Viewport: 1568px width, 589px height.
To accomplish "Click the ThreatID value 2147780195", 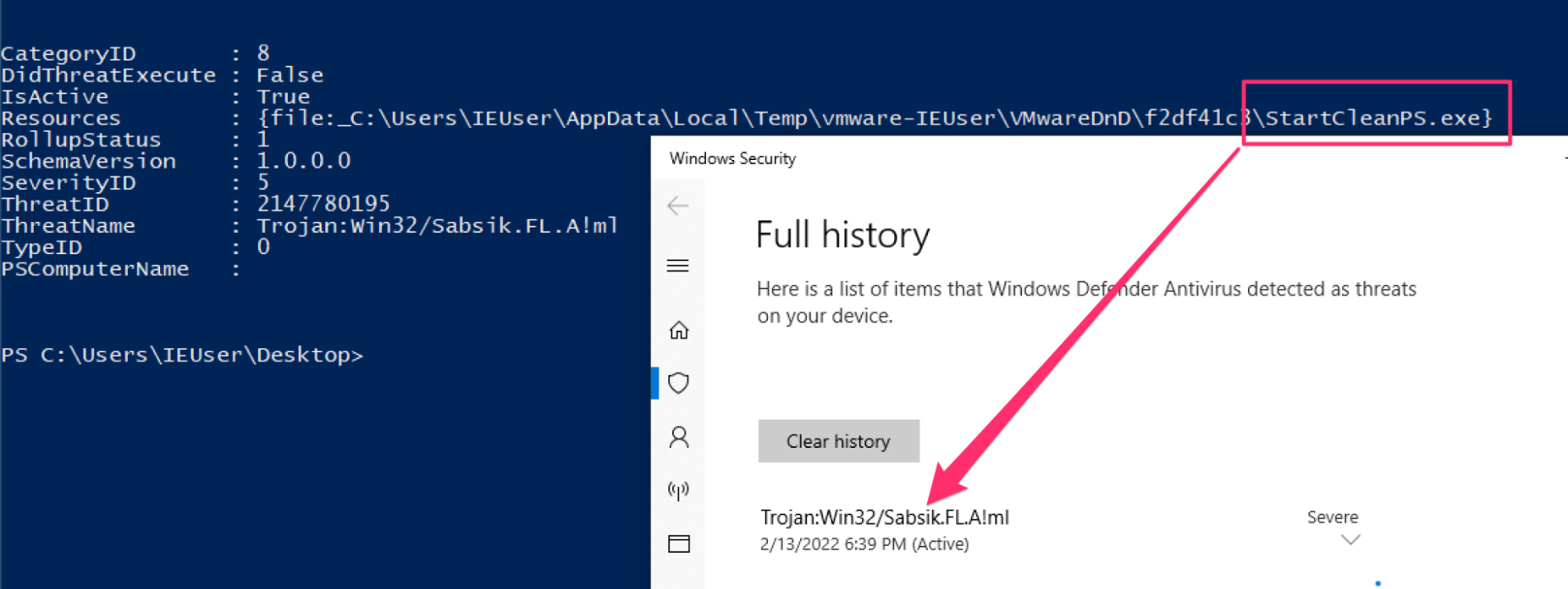I will (x=323, y=204).
